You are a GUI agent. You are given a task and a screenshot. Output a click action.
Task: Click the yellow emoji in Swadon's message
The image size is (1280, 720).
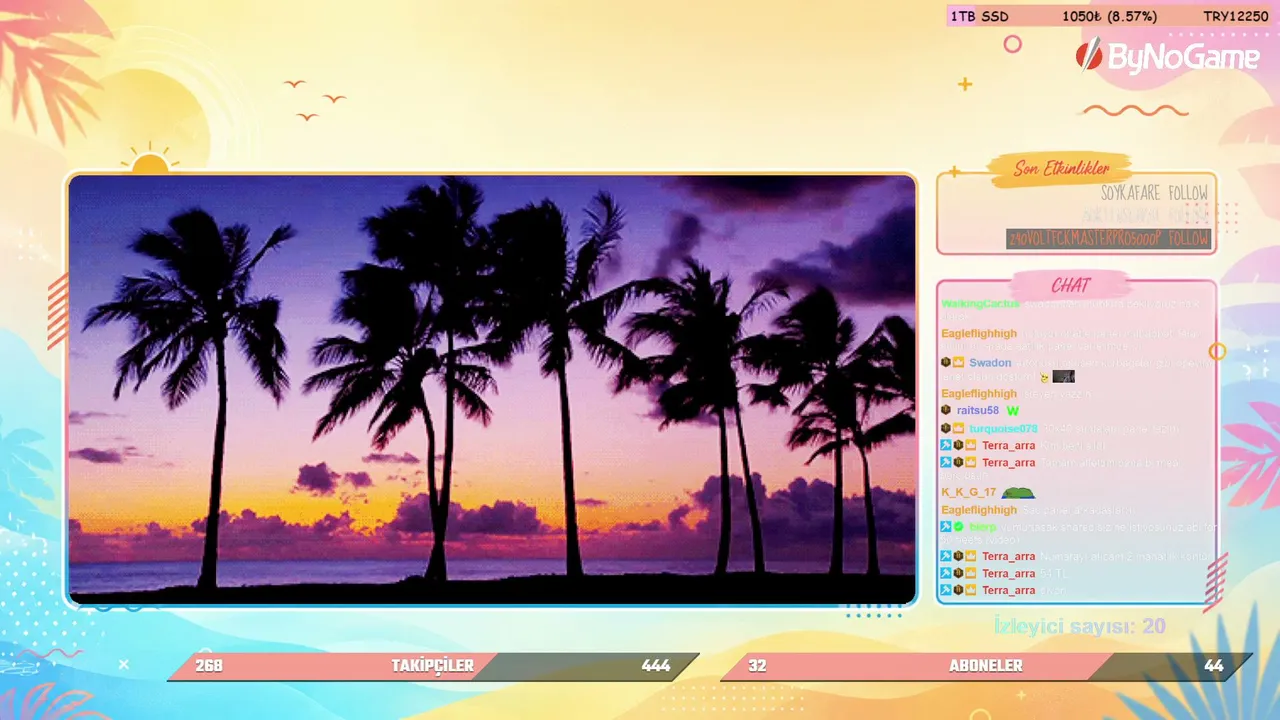coord(1044,377)
